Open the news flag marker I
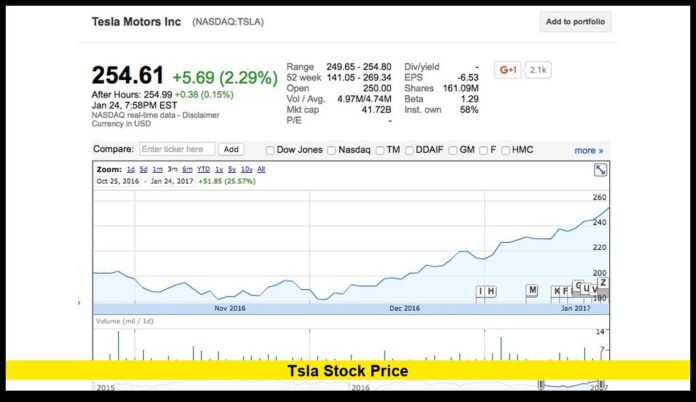The image size is (696, 402). pos(481,291)
